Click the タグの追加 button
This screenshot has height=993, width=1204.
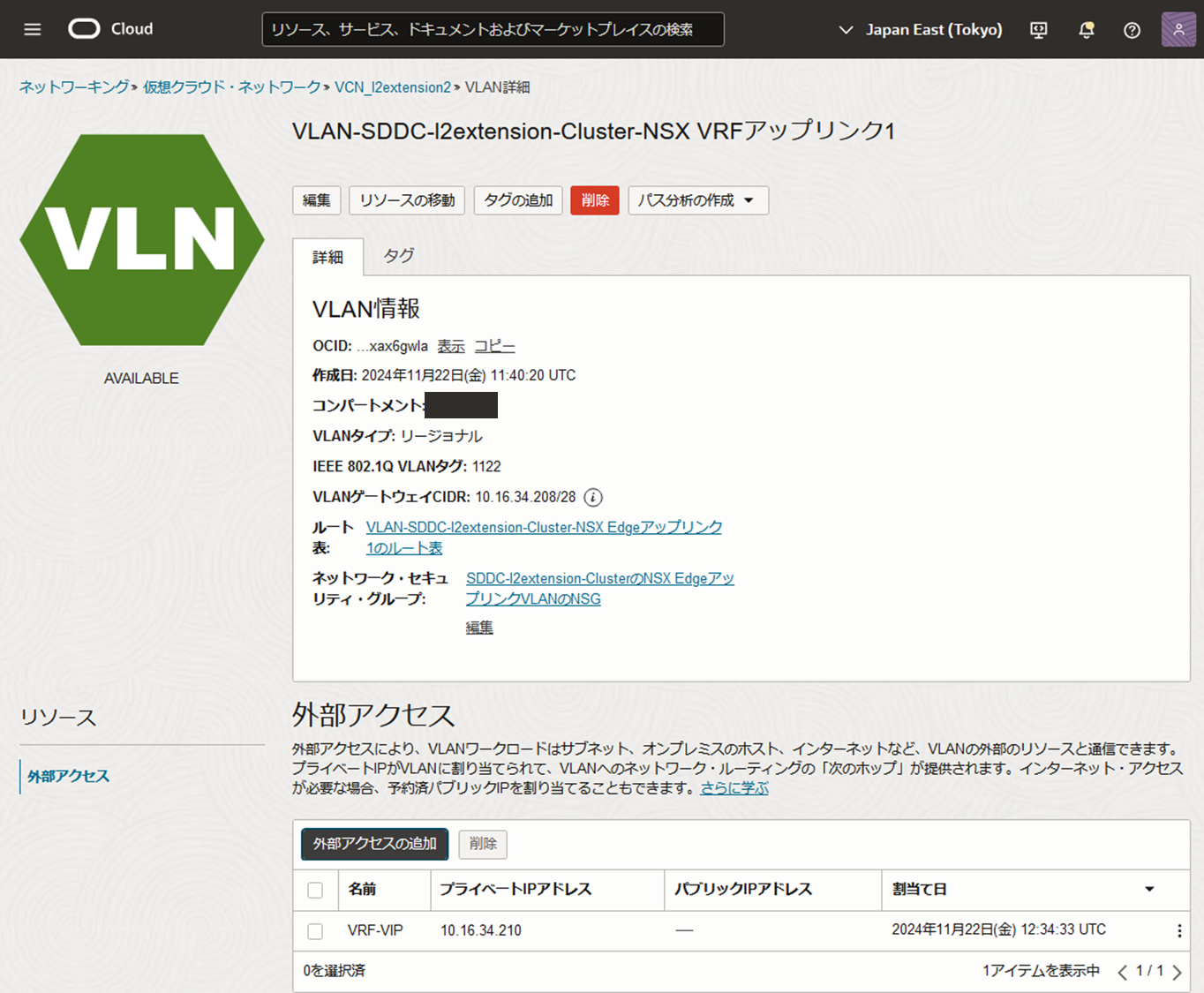pos(519,200)
